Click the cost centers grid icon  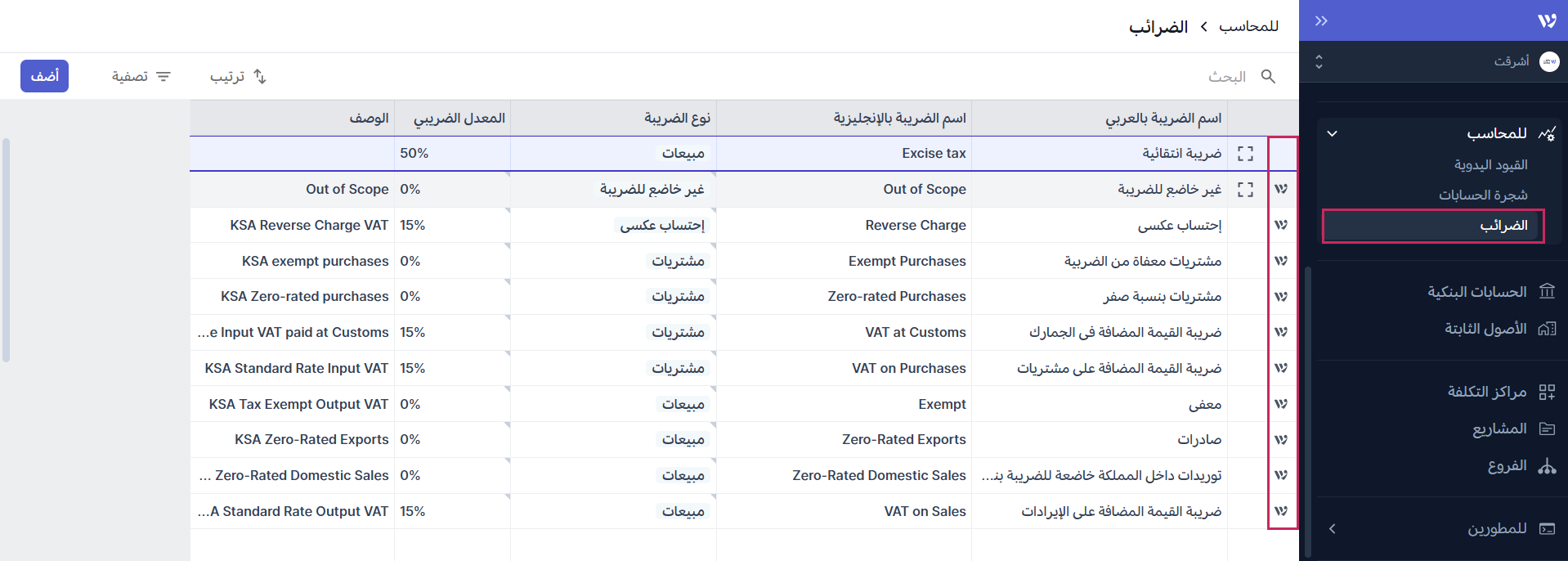pos(1547,393)
